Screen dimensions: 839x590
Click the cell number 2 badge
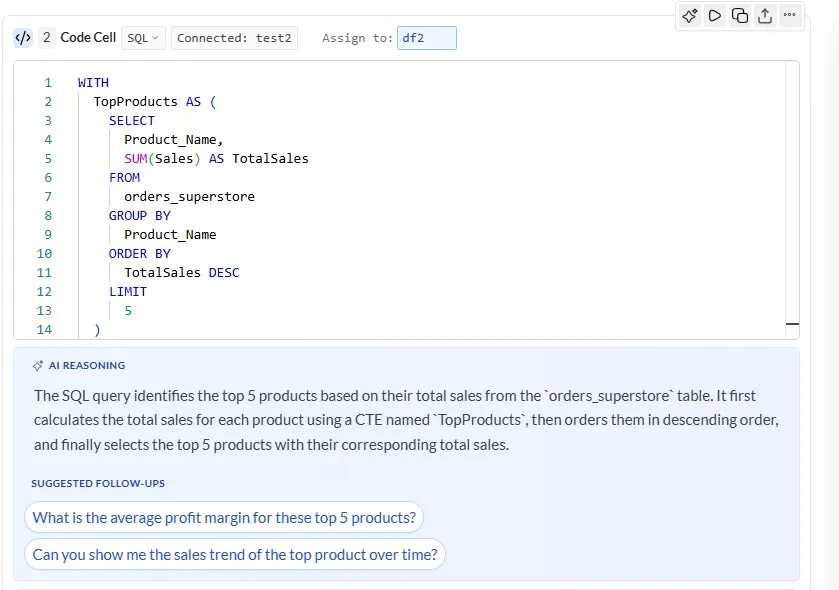47,38
